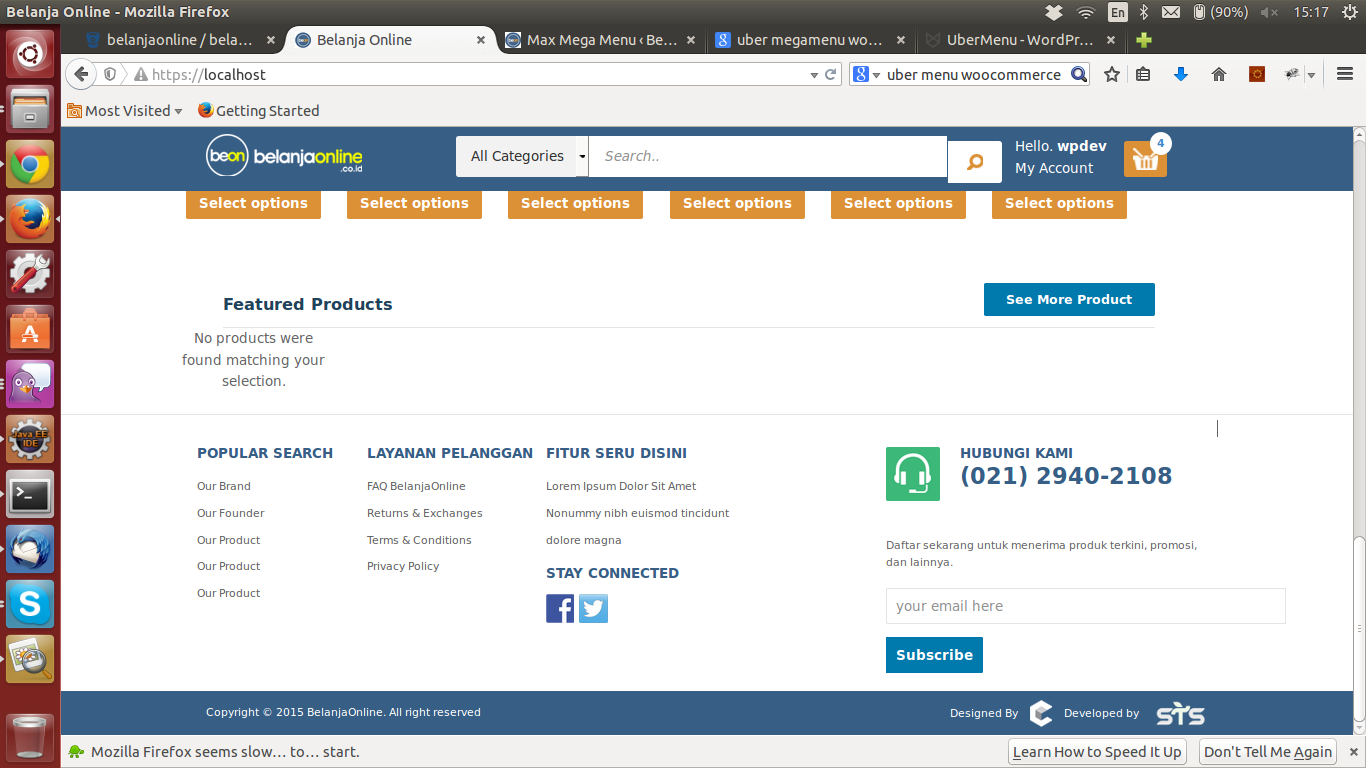Bookmark this page with star icon
1366x768 pixels.
point(1112,74)
